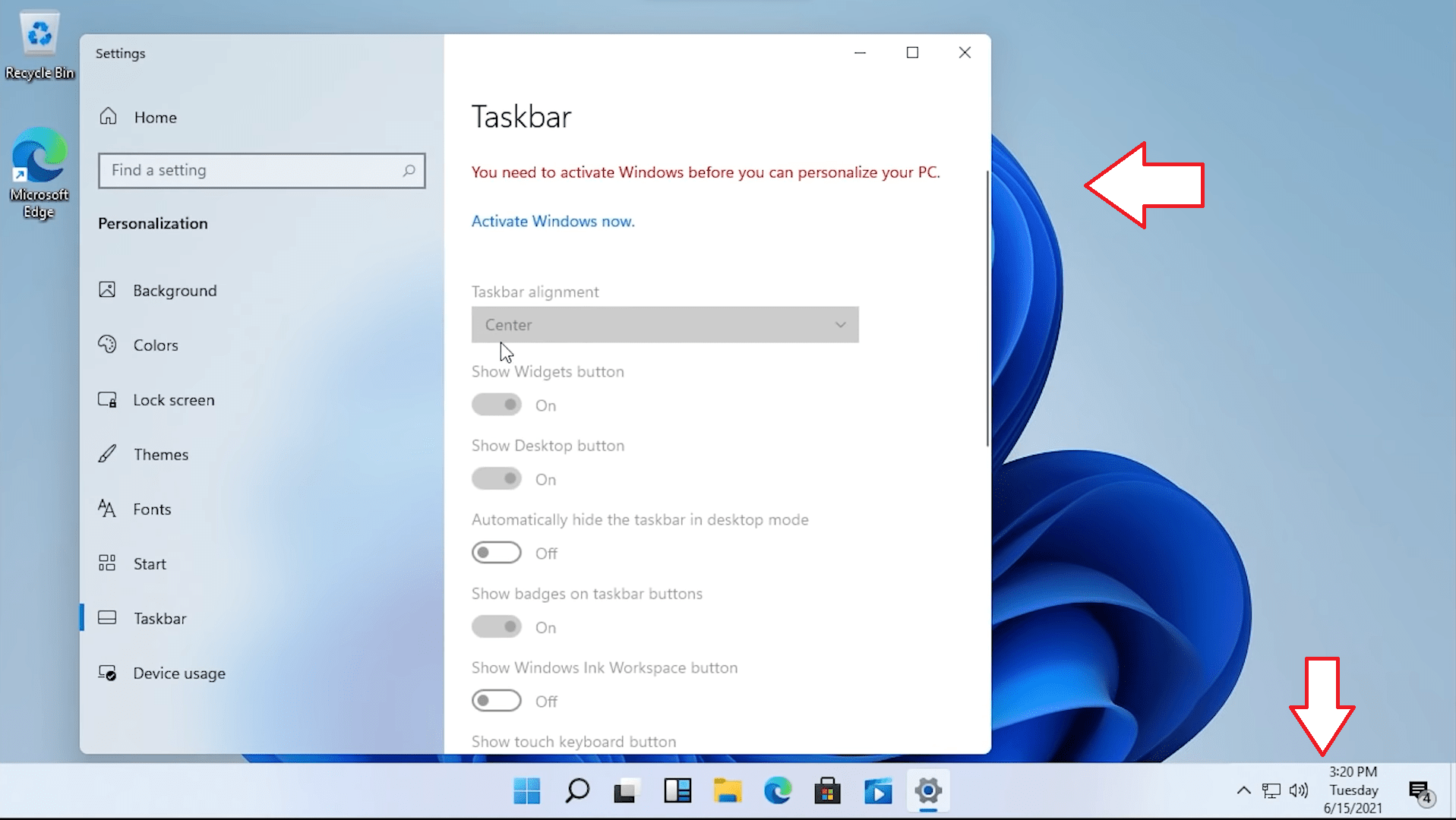Screen dimensions: 1456x820
Task: Toggle Show Widgets button switch
Action: coord(497,405)
